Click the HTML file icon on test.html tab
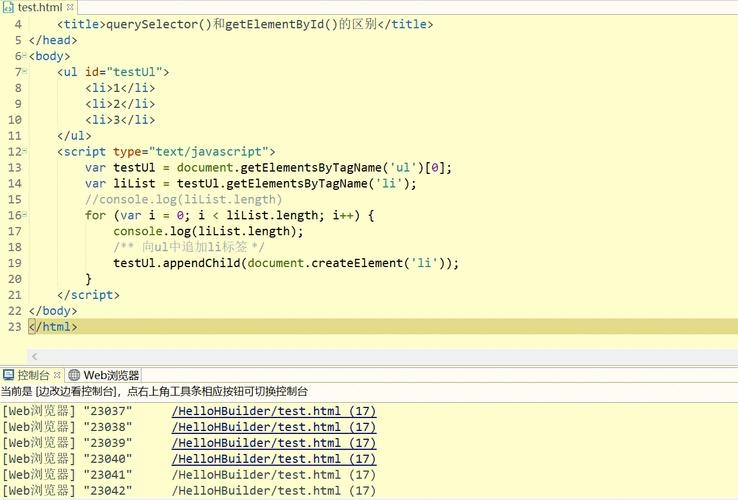The image size is (738, 500). point(8,8)
